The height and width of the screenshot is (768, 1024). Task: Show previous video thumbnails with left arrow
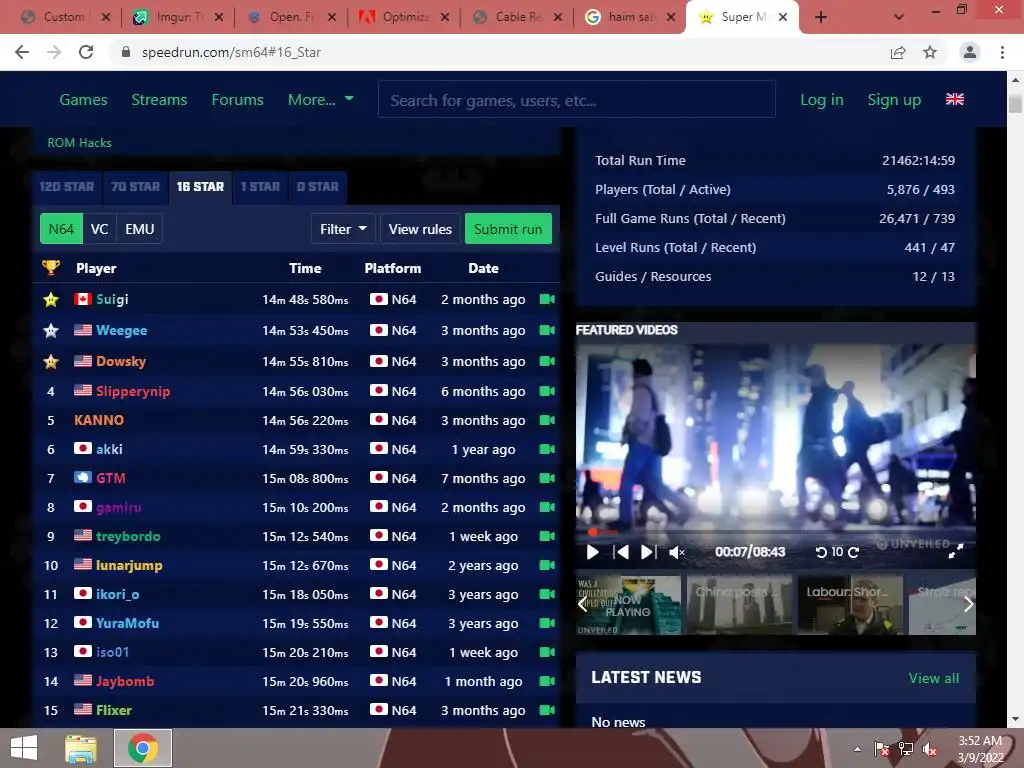[x=583, y=605]
